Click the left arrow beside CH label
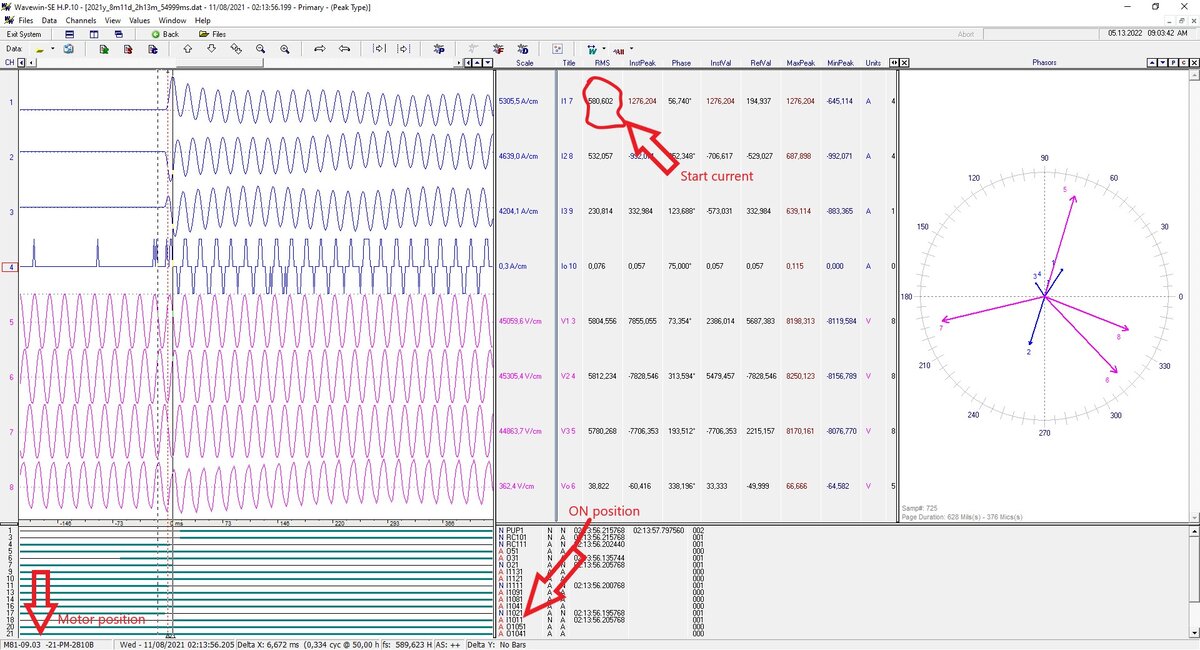1200x650 pixels. pyautogui.click(x=21, y=63)
